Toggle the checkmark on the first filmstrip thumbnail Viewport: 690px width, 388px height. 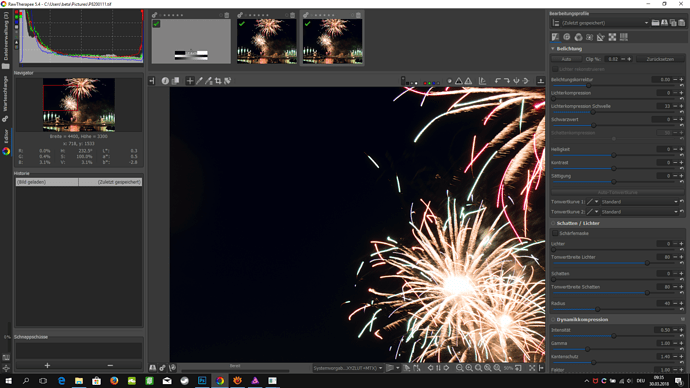coord(156,24)
